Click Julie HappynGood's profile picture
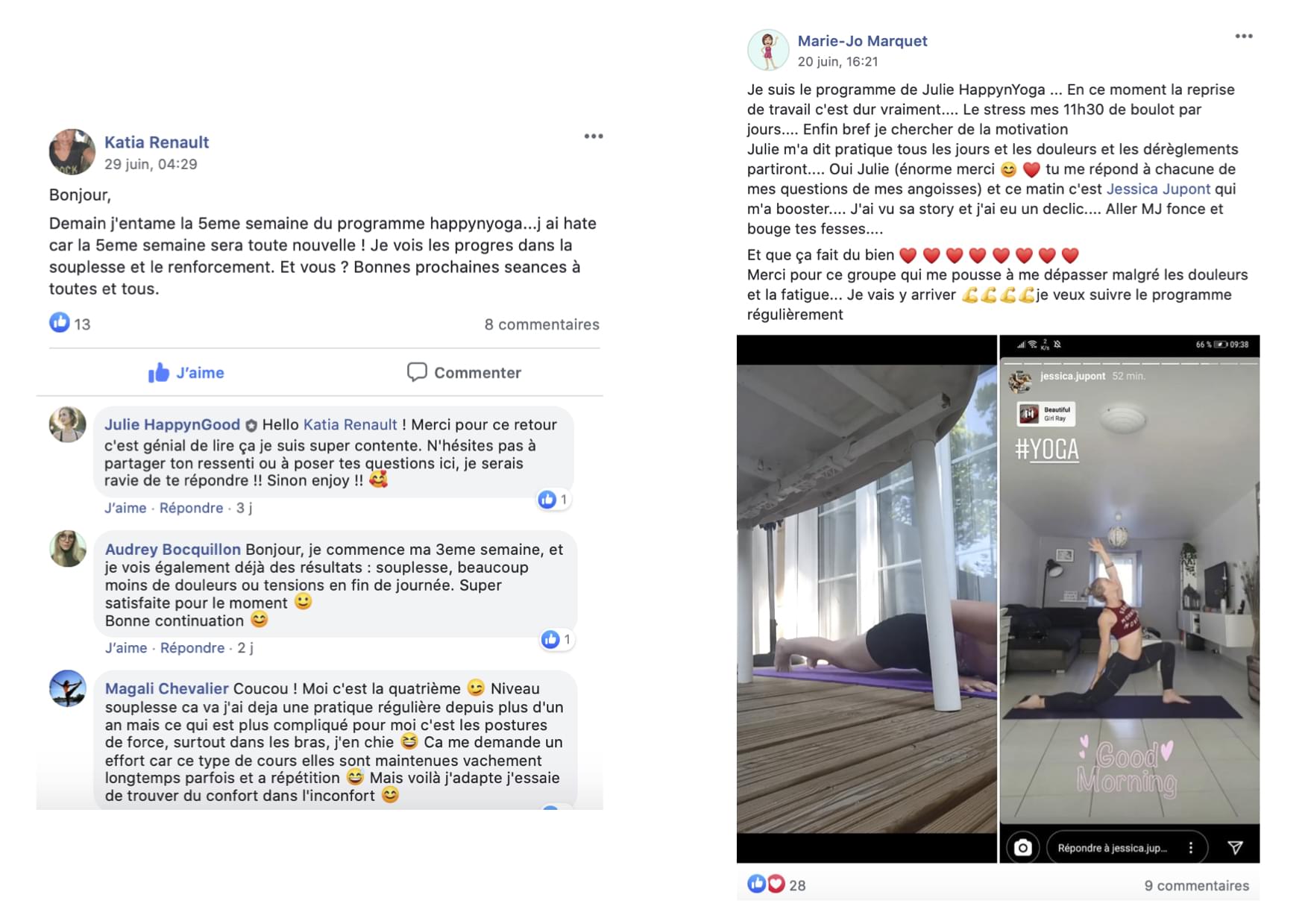 (68, 425)
